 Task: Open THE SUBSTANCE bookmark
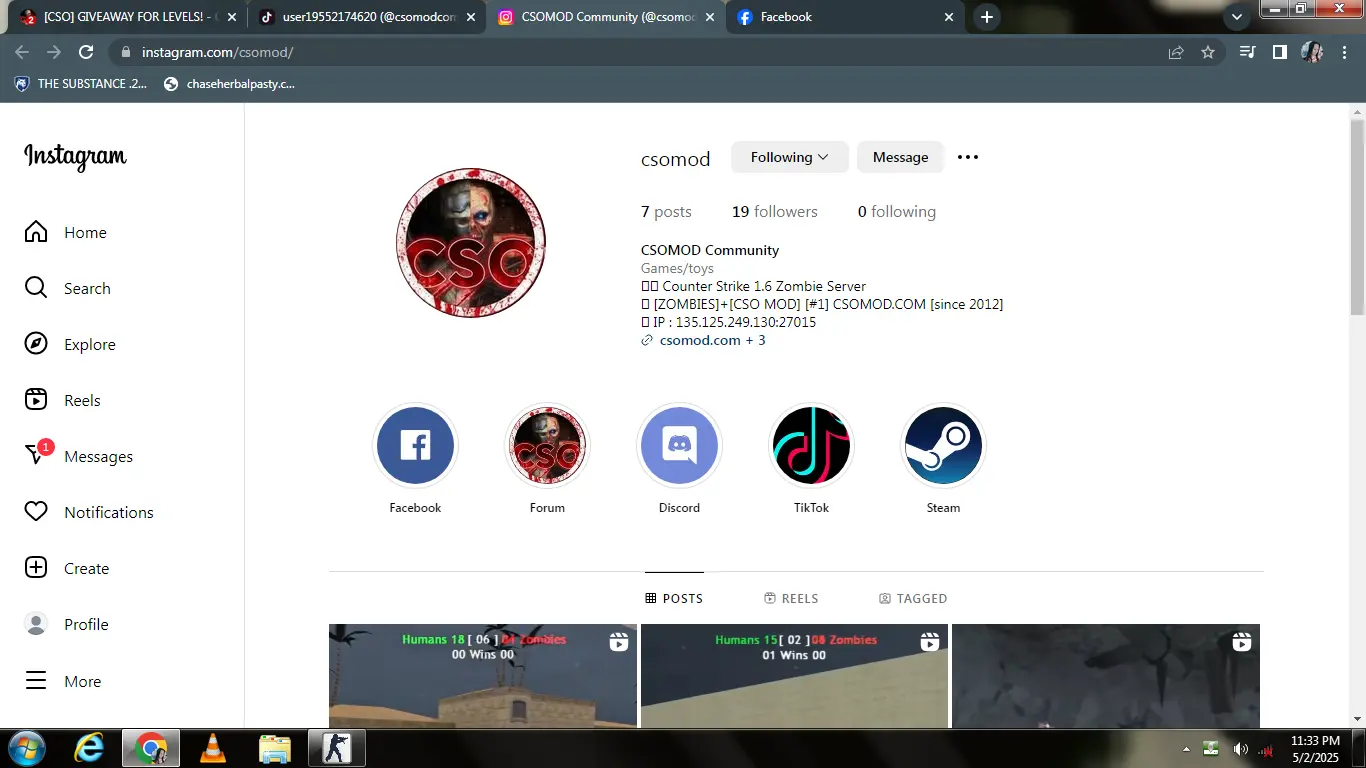click(x=81, y=84)
